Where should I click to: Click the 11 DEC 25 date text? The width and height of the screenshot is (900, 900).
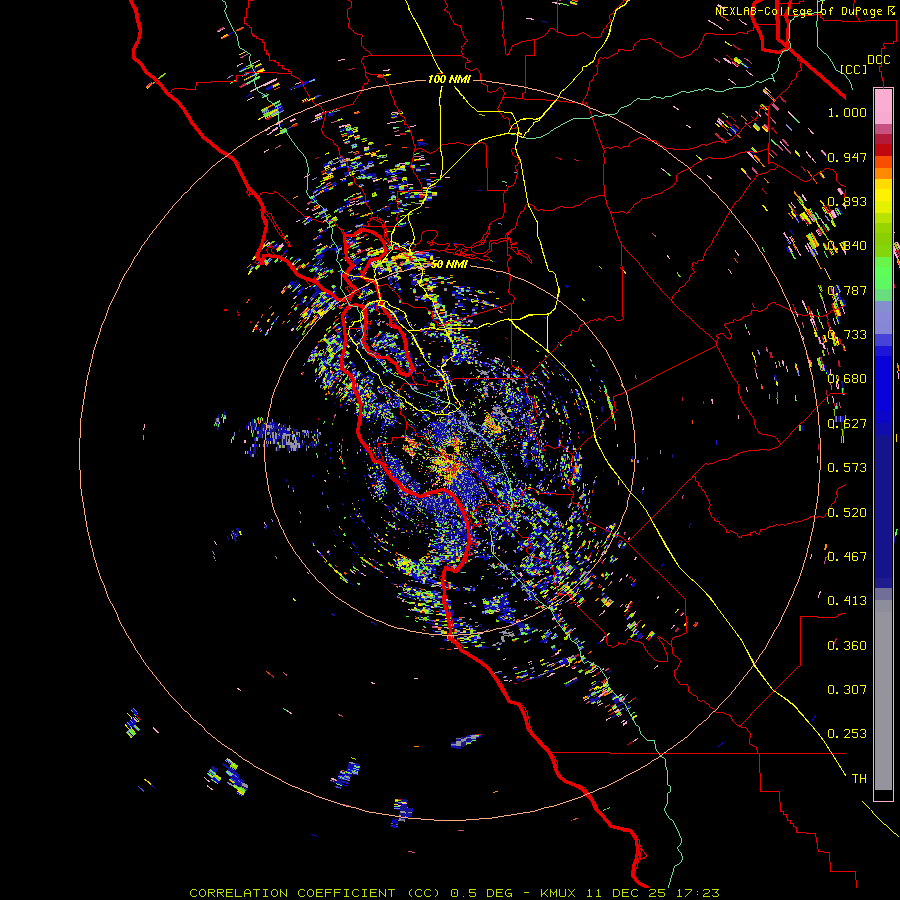(626, 893)
